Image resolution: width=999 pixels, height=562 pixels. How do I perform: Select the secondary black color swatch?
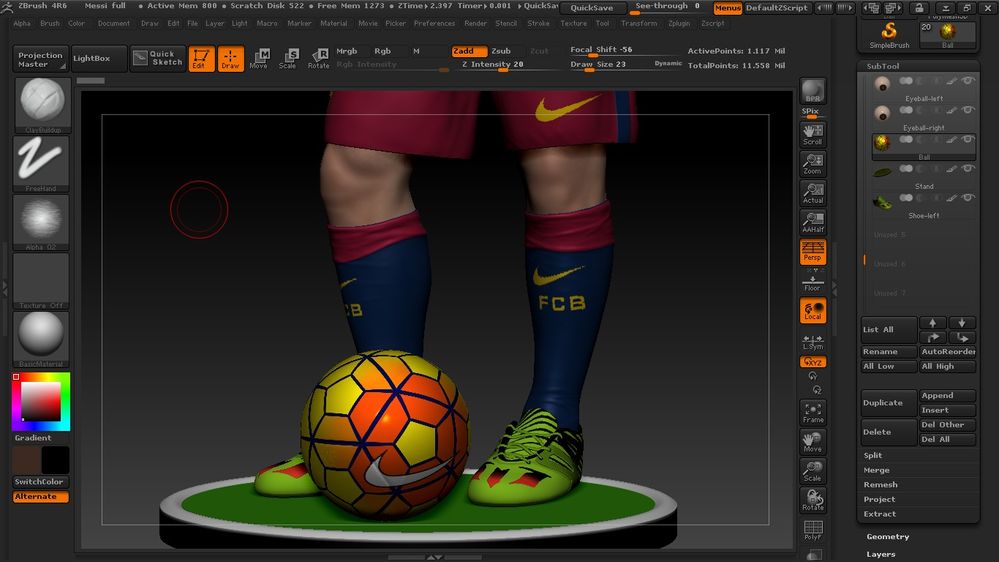pos(55,460)
